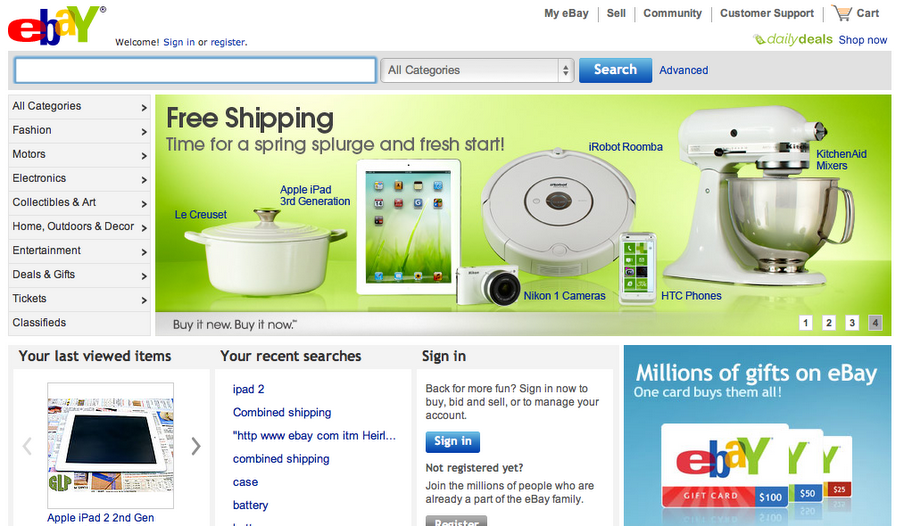Click the blue Search button
The image size is (912, 526).
pyautogui.click(x=615, y=70)
